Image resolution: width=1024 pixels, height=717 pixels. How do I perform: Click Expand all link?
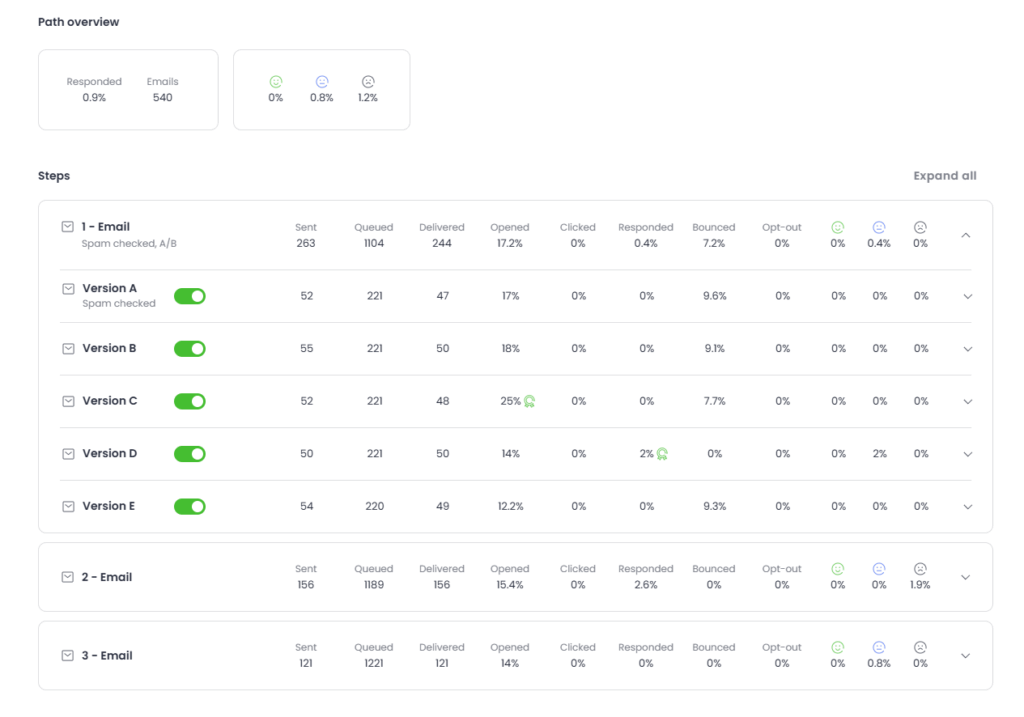[x=944, y=176]
